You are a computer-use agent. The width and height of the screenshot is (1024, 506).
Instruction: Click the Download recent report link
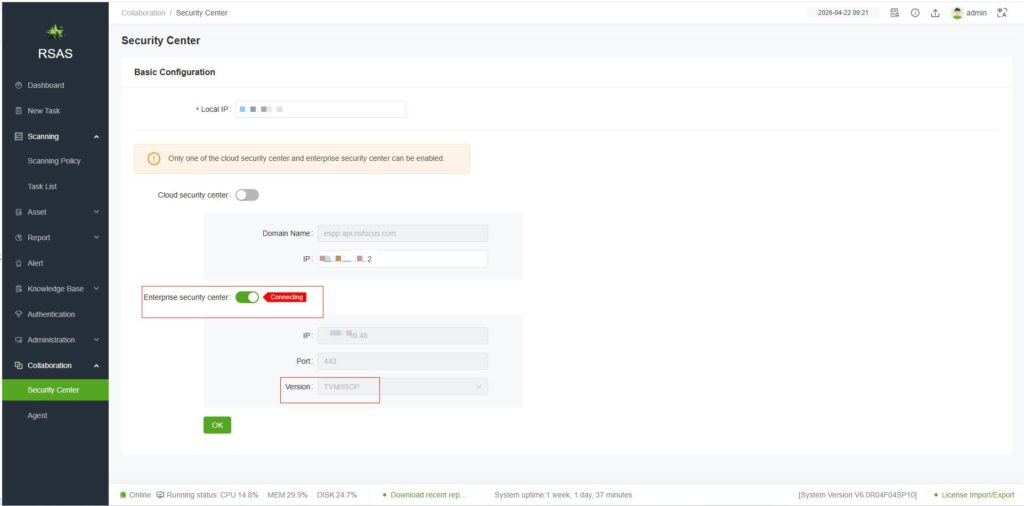[428, 495]
